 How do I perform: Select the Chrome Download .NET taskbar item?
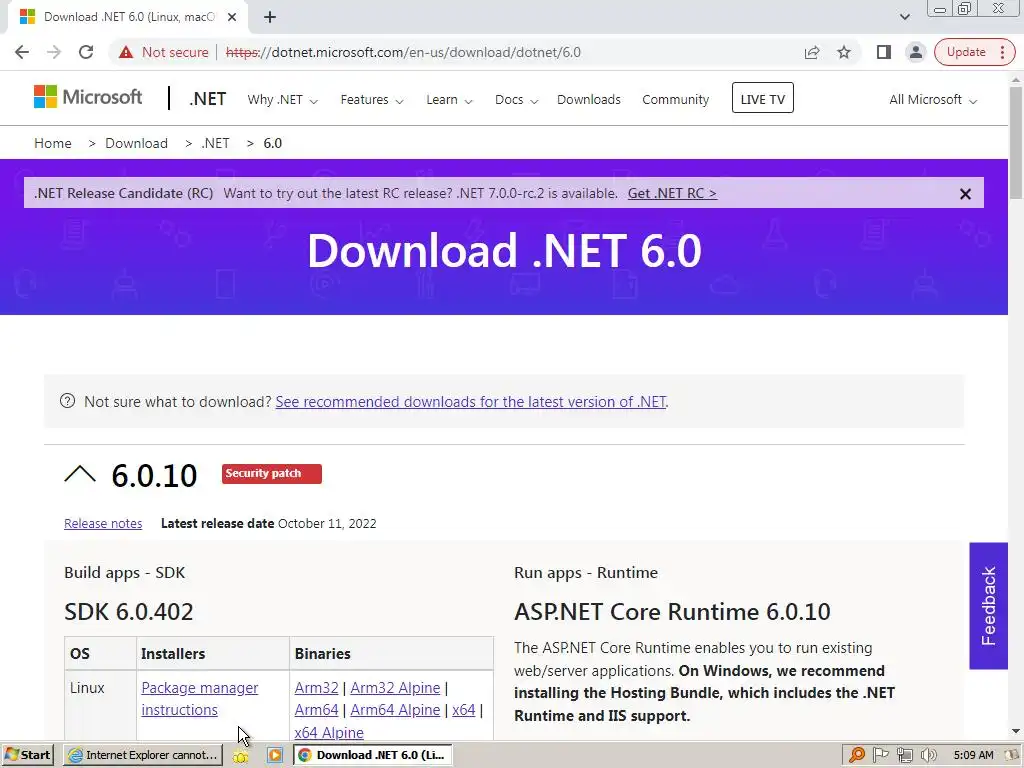(372, 755)
